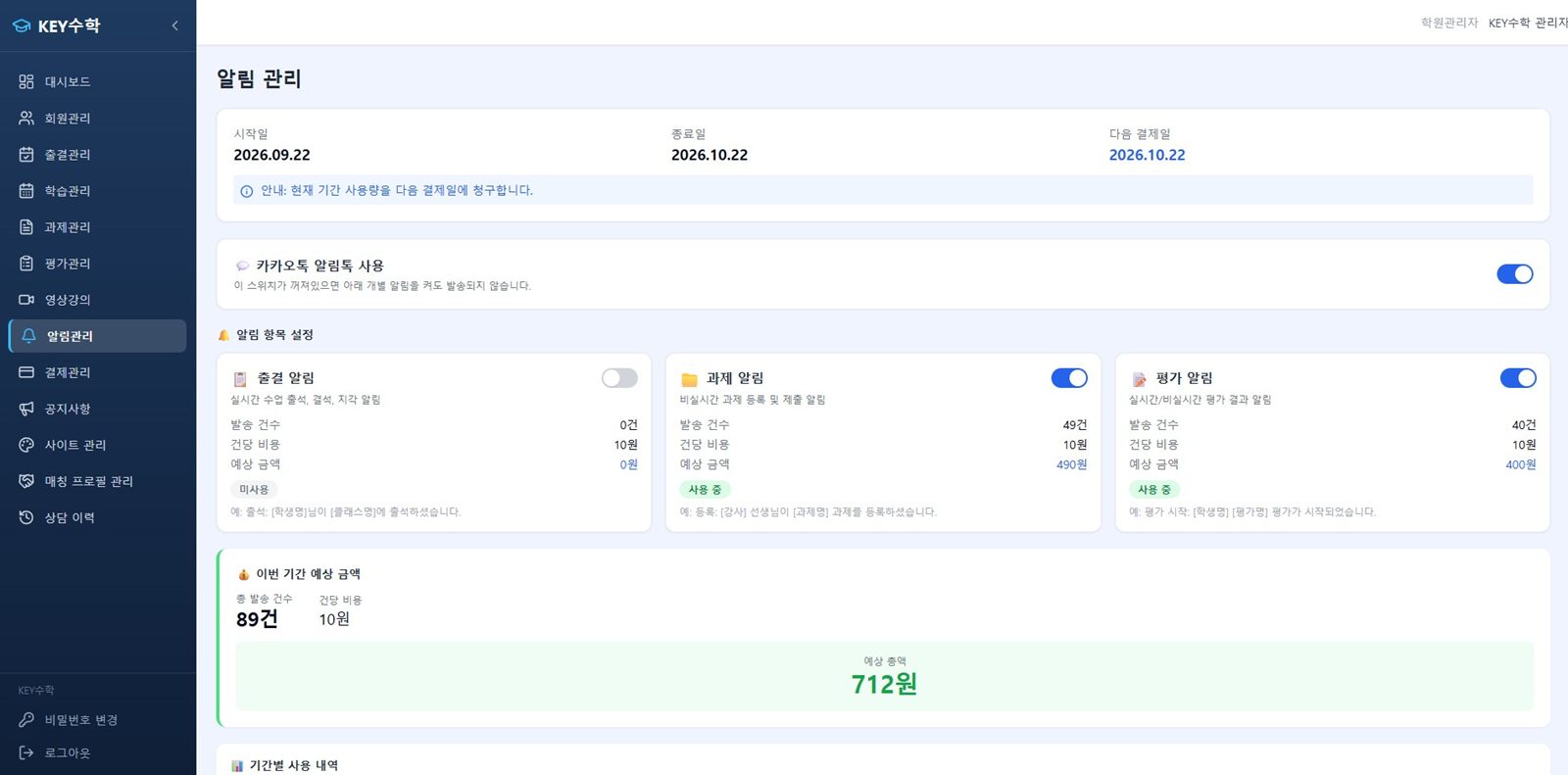The image size is (1568, 775).
Task: Disable the 평가 알림 toggle
Action: point(1518,378)
